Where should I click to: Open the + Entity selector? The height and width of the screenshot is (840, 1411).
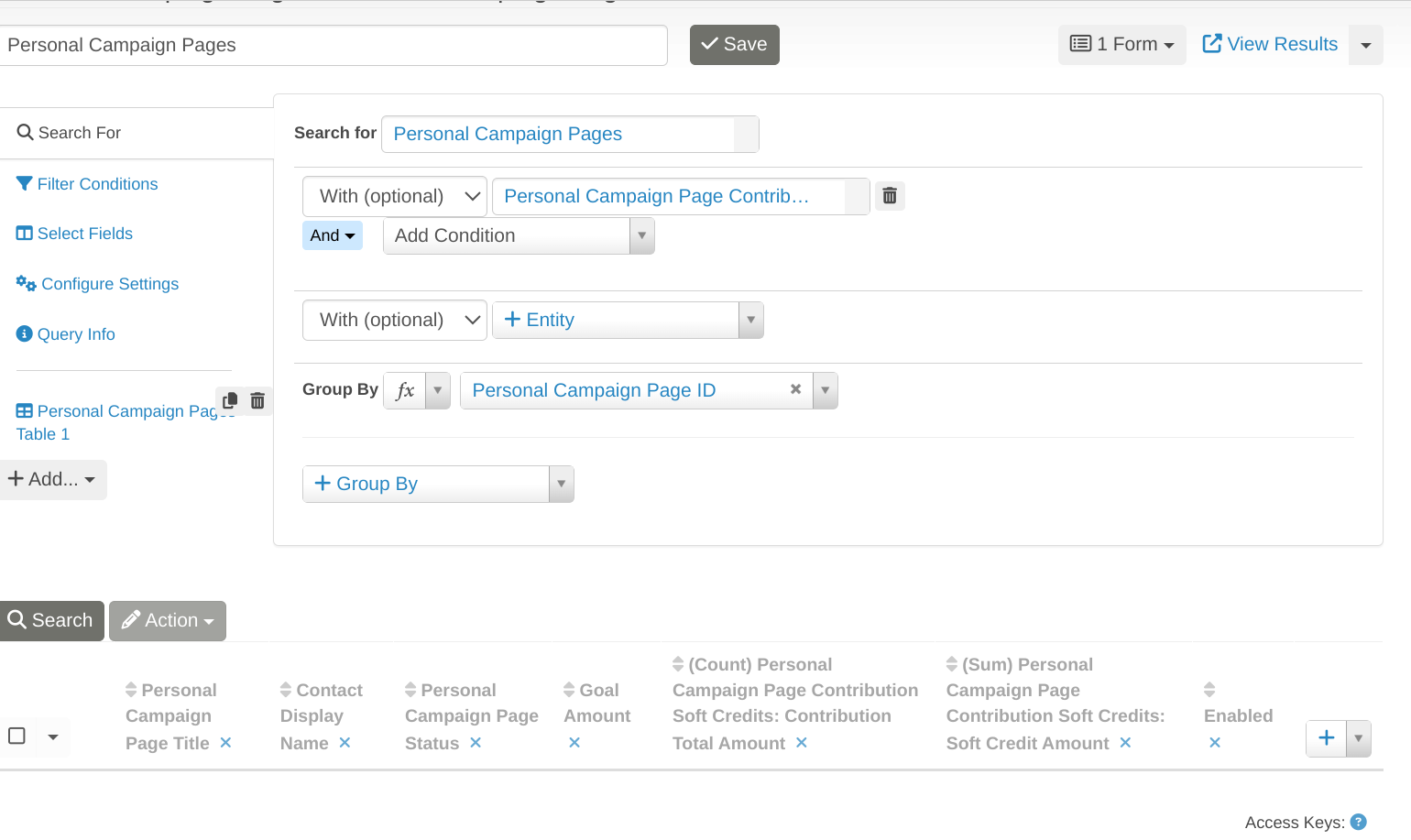pyautogui.click(x=628, y=320)
